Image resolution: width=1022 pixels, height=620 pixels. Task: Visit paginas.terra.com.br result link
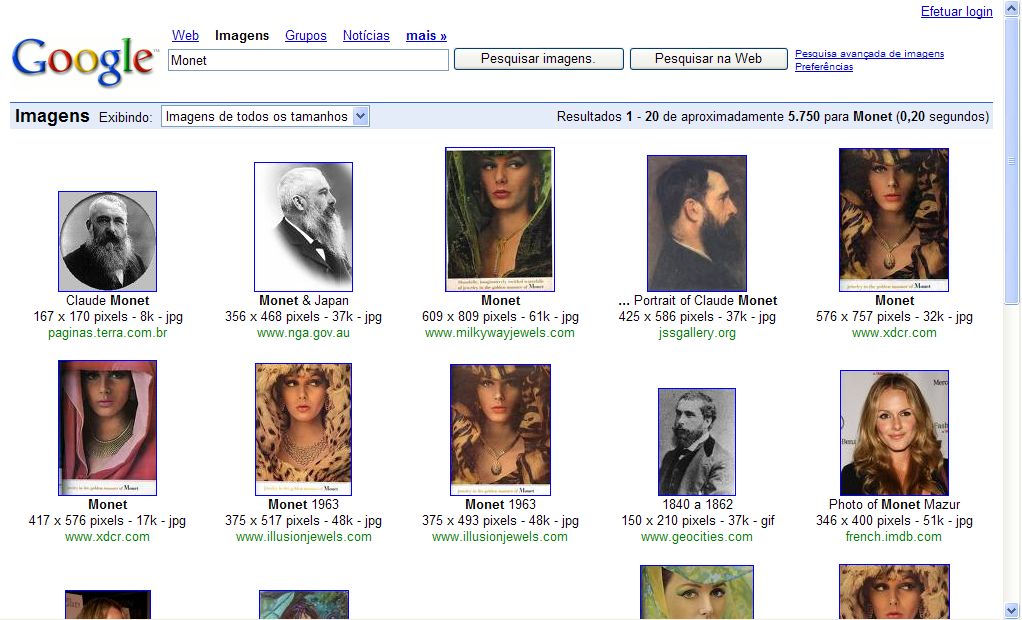pyautogui.click(x=108, y=332)
